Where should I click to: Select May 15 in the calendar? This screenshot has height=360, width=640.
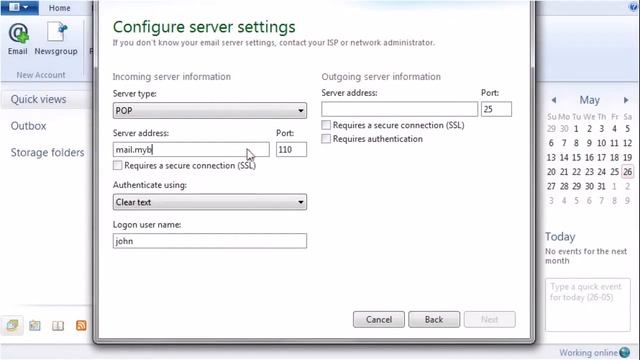pos(576,158)
